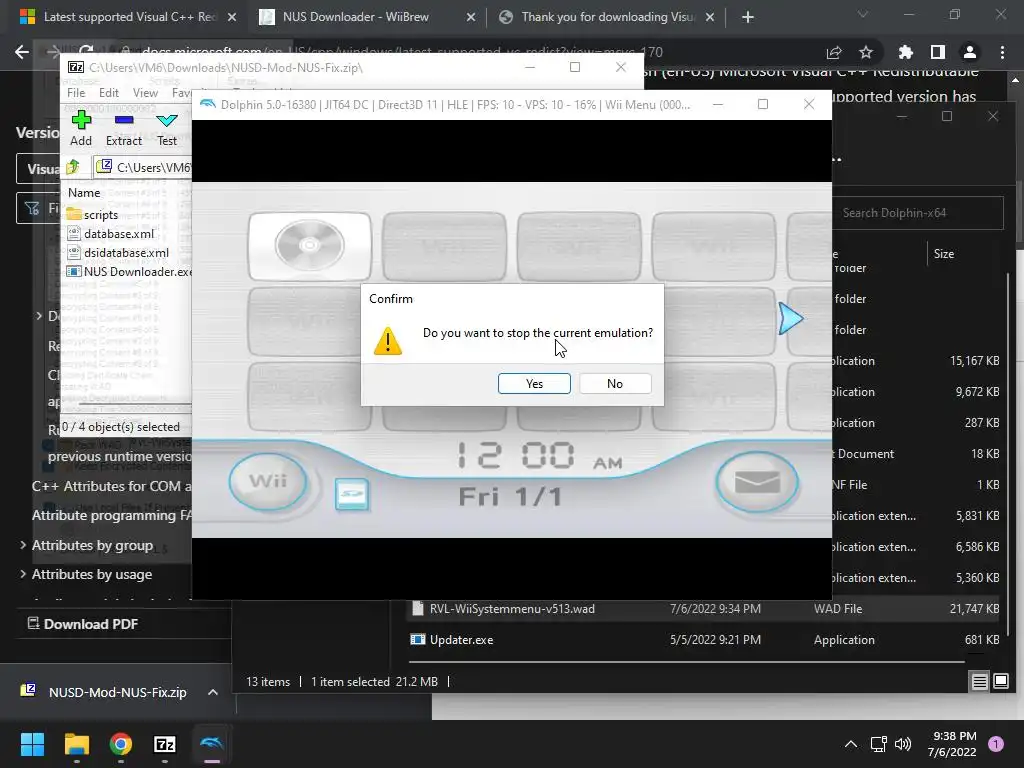Open the notification center badge

click(996, 744)
